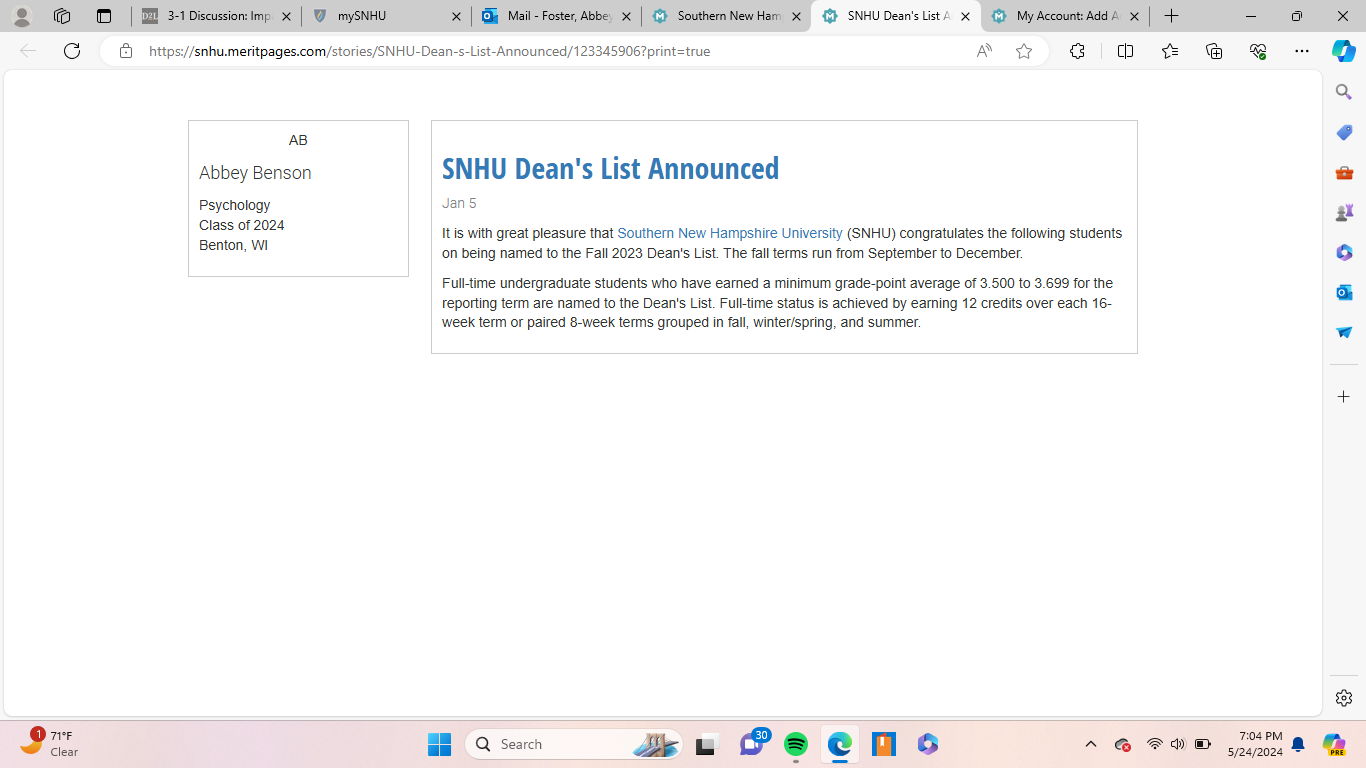Open weather widget 71°F Clear
Viewport: 1366px width, 768px height.
point(50,743)
